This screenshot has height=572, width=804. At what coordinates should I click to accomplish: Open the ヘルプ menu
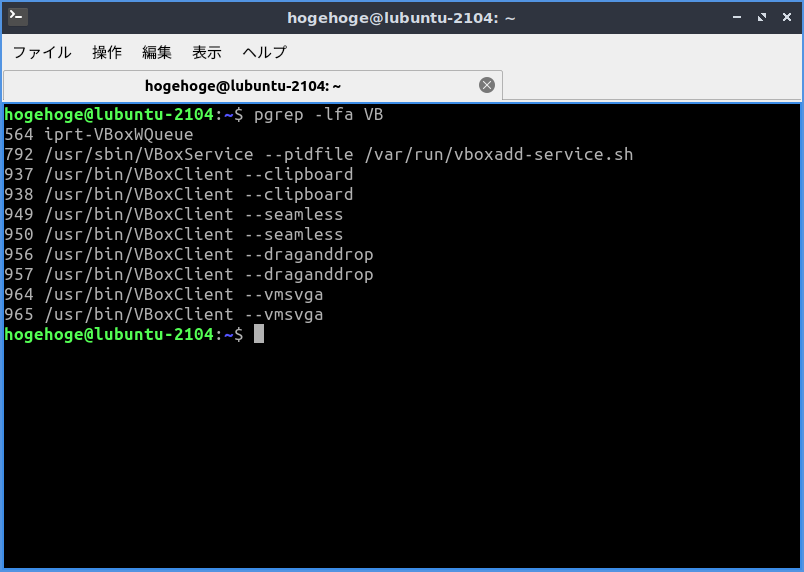265,52
